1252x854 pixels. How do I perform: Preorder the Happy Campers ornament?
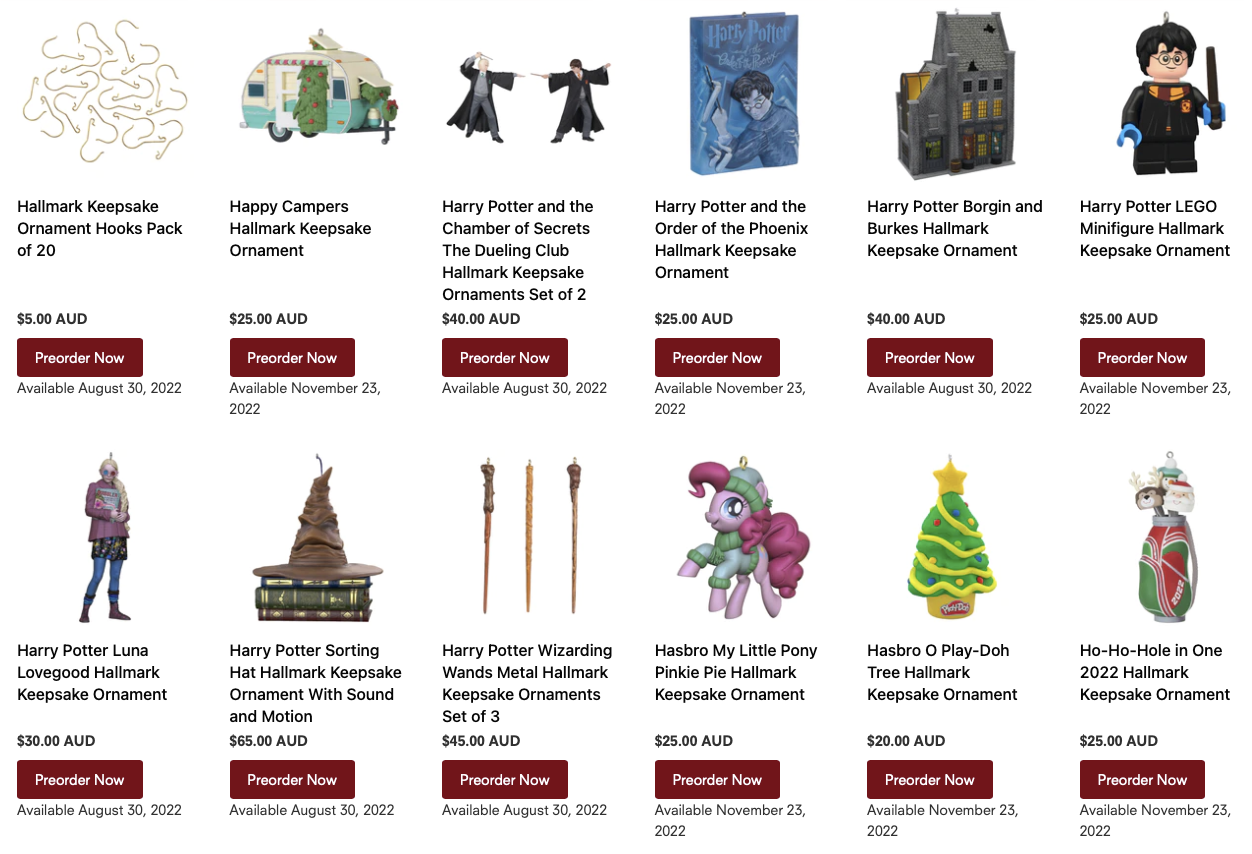[292, 358]
